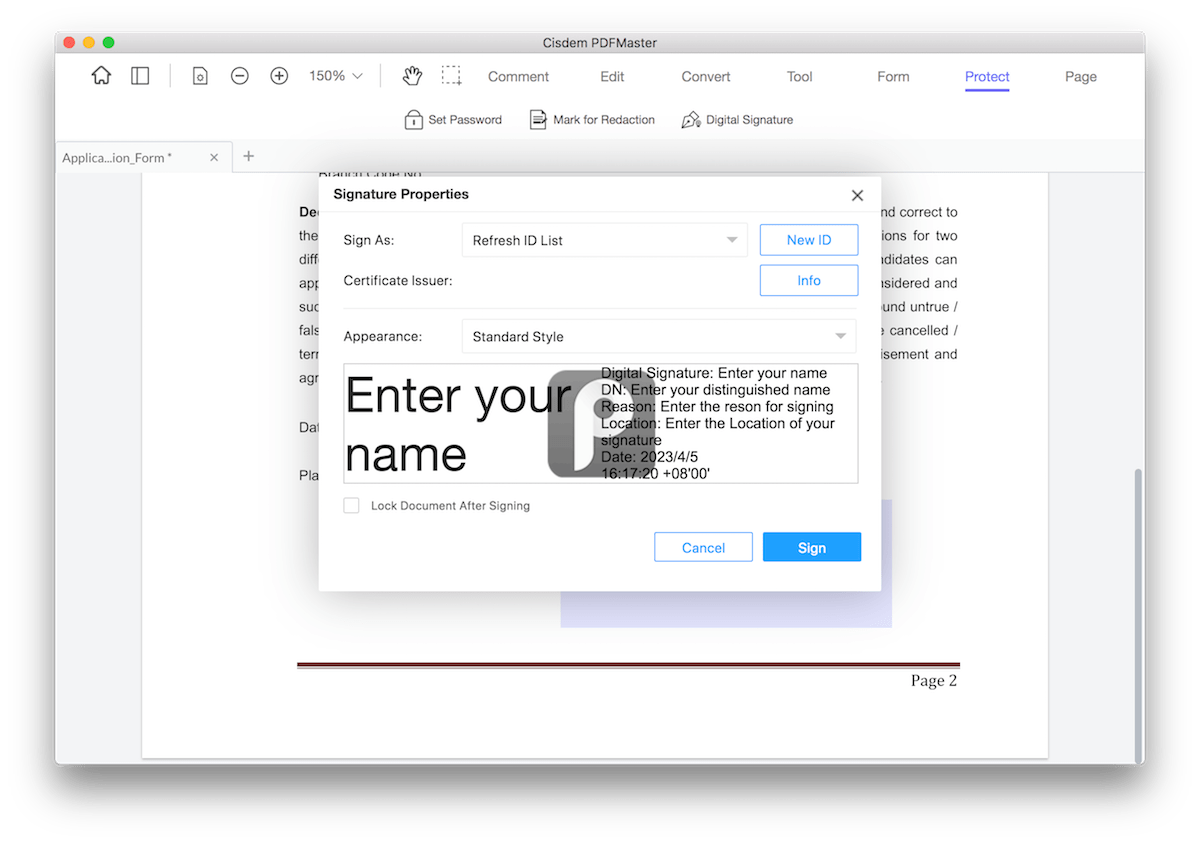
Task: Open the Appearance Standard Style dropdown
Action: coord(659,336)
